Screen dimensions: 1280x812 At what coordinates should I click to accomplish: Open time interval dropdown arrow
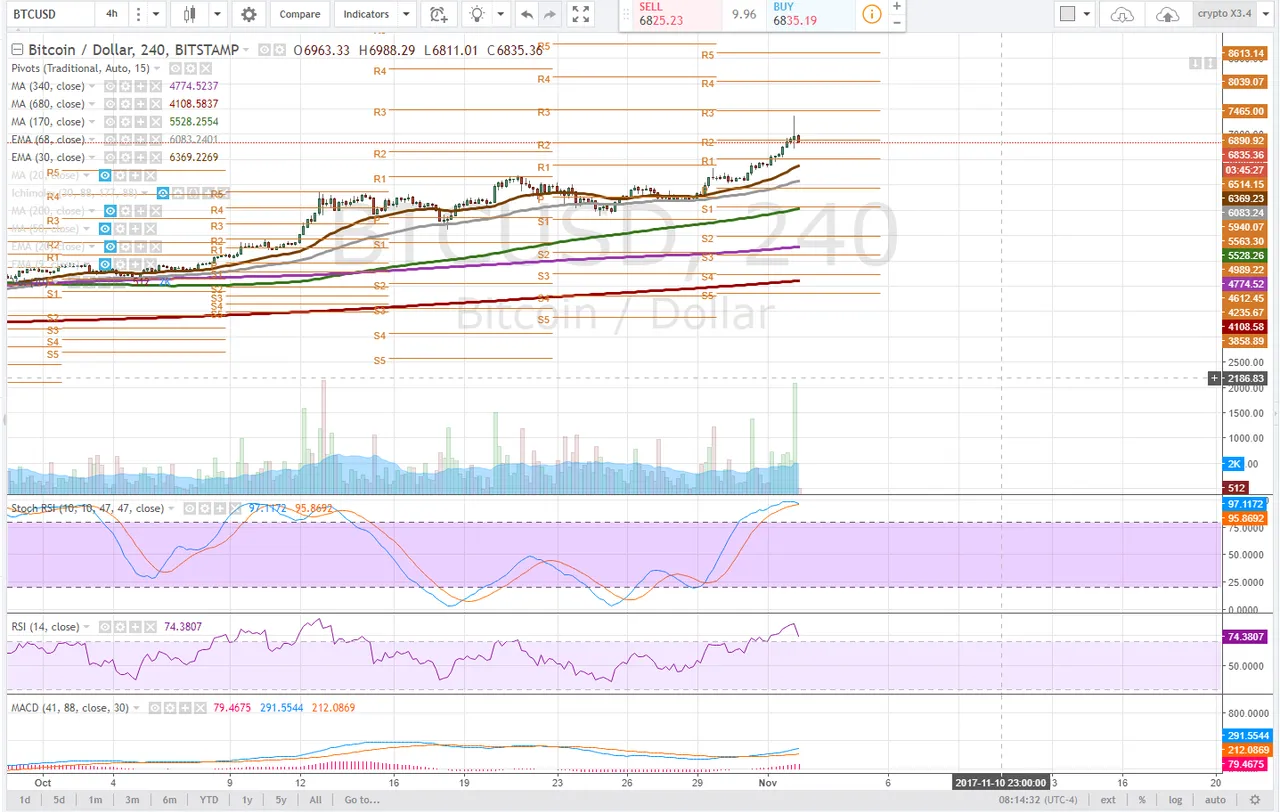tap(156, 14)
